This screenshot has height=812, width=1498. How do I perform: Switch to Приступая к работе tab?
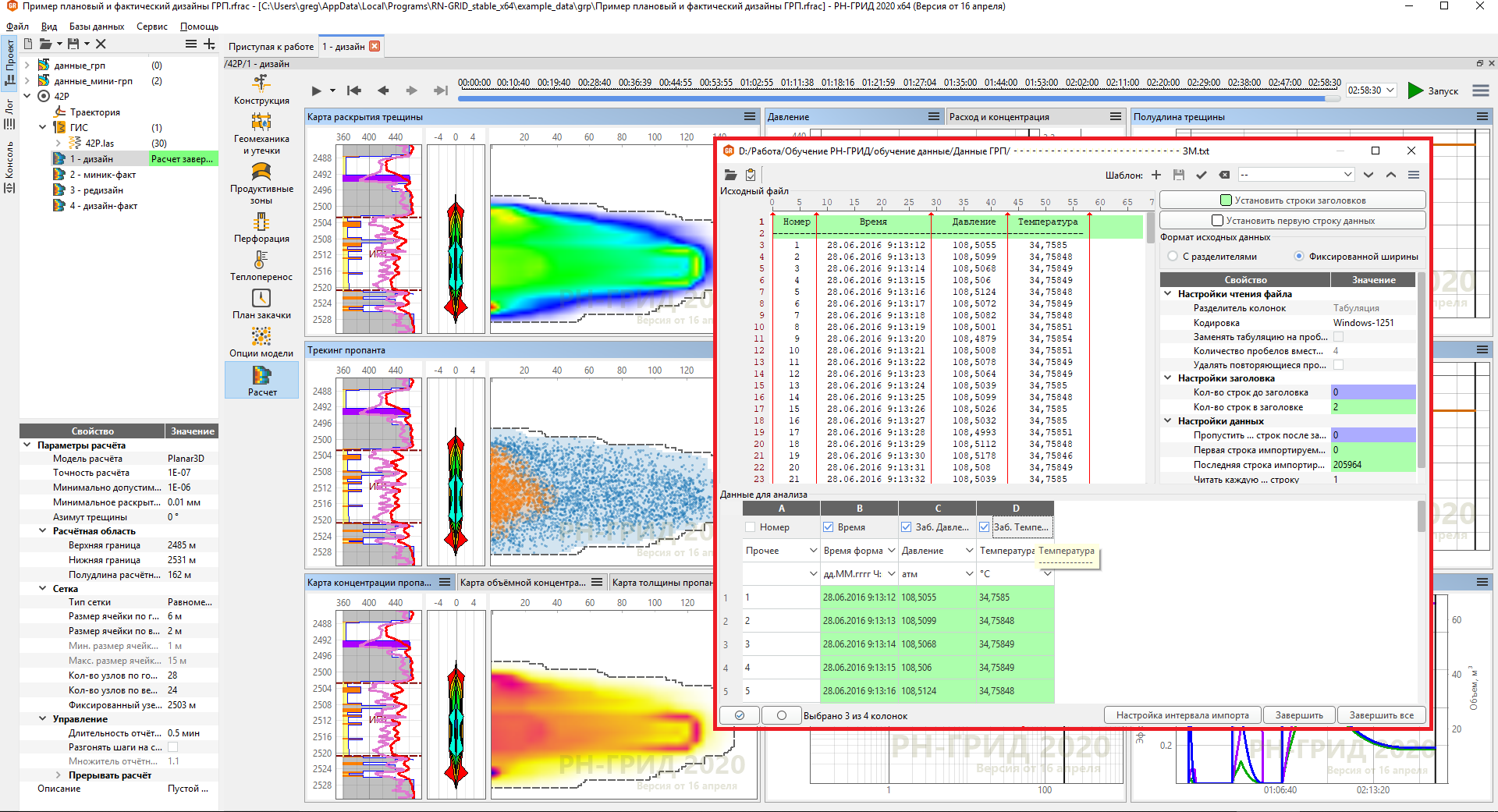tap(271, 47)
